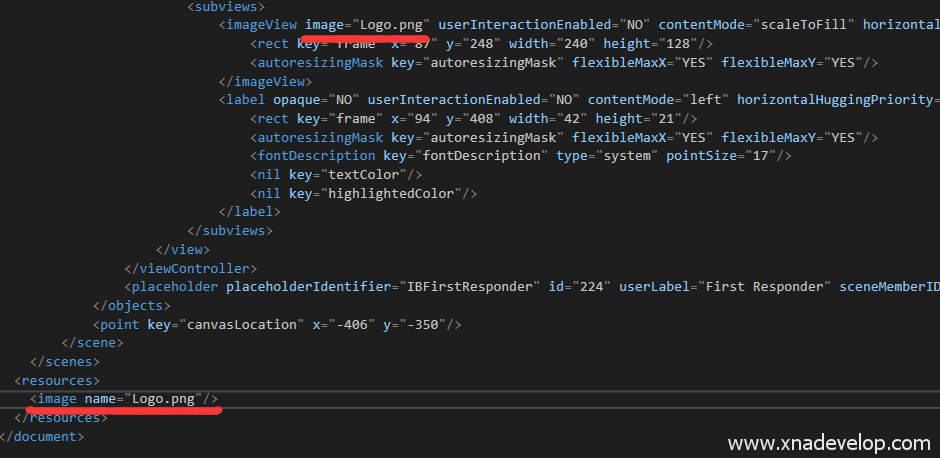940x458 pixels.
Task: Click the closing viewController tag
Action: [190, 268]
